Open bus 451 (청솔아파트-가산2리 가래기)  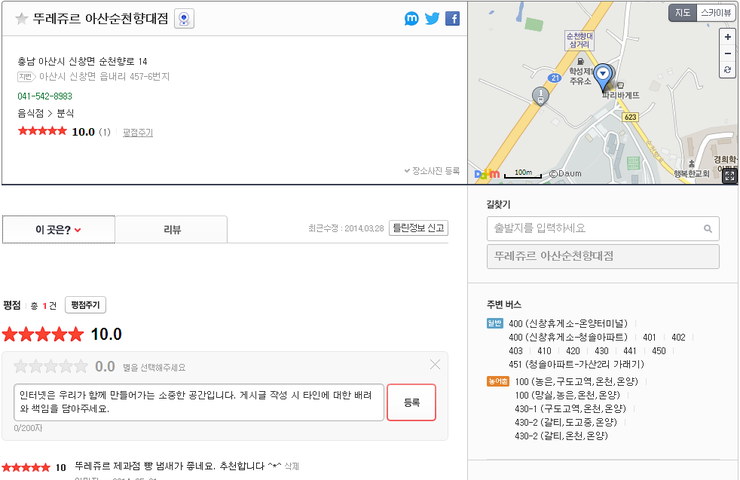pos(576,364)
